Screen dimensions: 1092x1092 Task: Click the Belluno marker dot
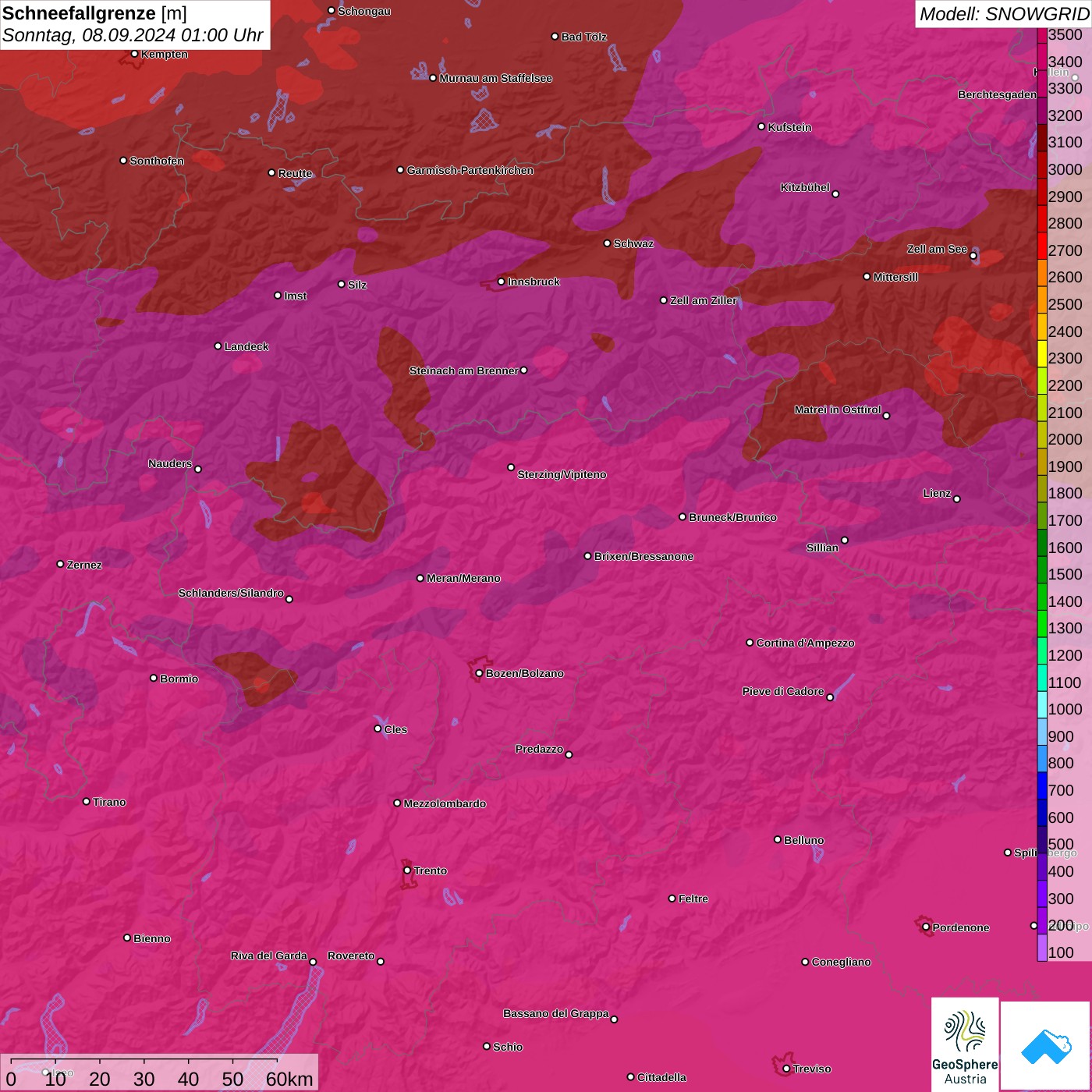778,839
